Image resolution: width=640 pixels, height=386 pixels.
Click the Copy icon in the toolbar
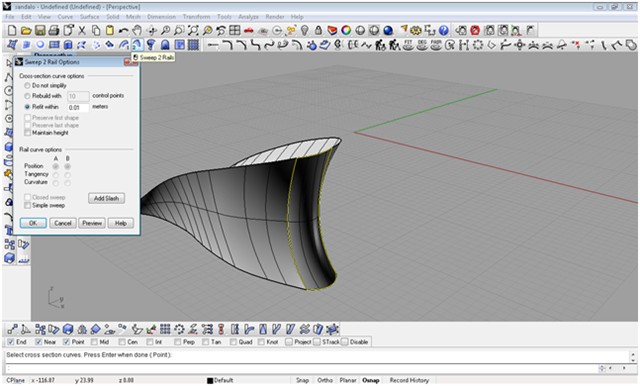pyautogui.click(x=96, y=30)
